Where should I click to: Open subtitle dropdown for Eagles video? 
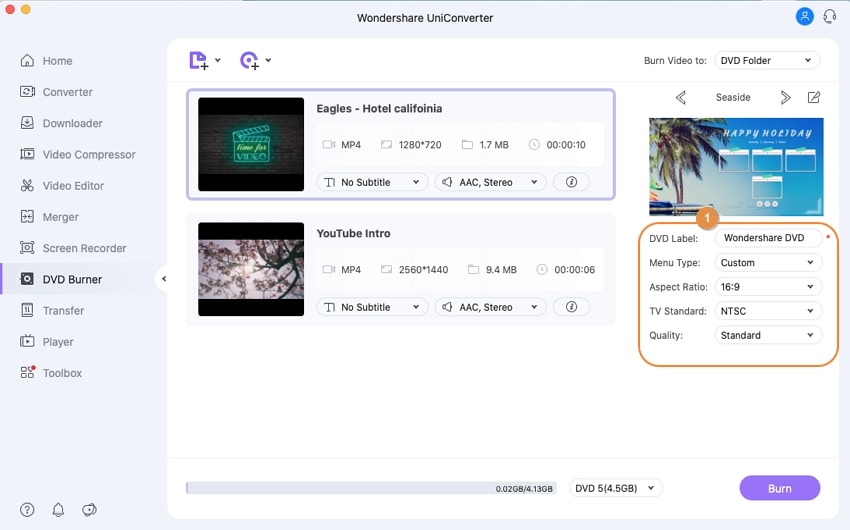click(372, 182)
